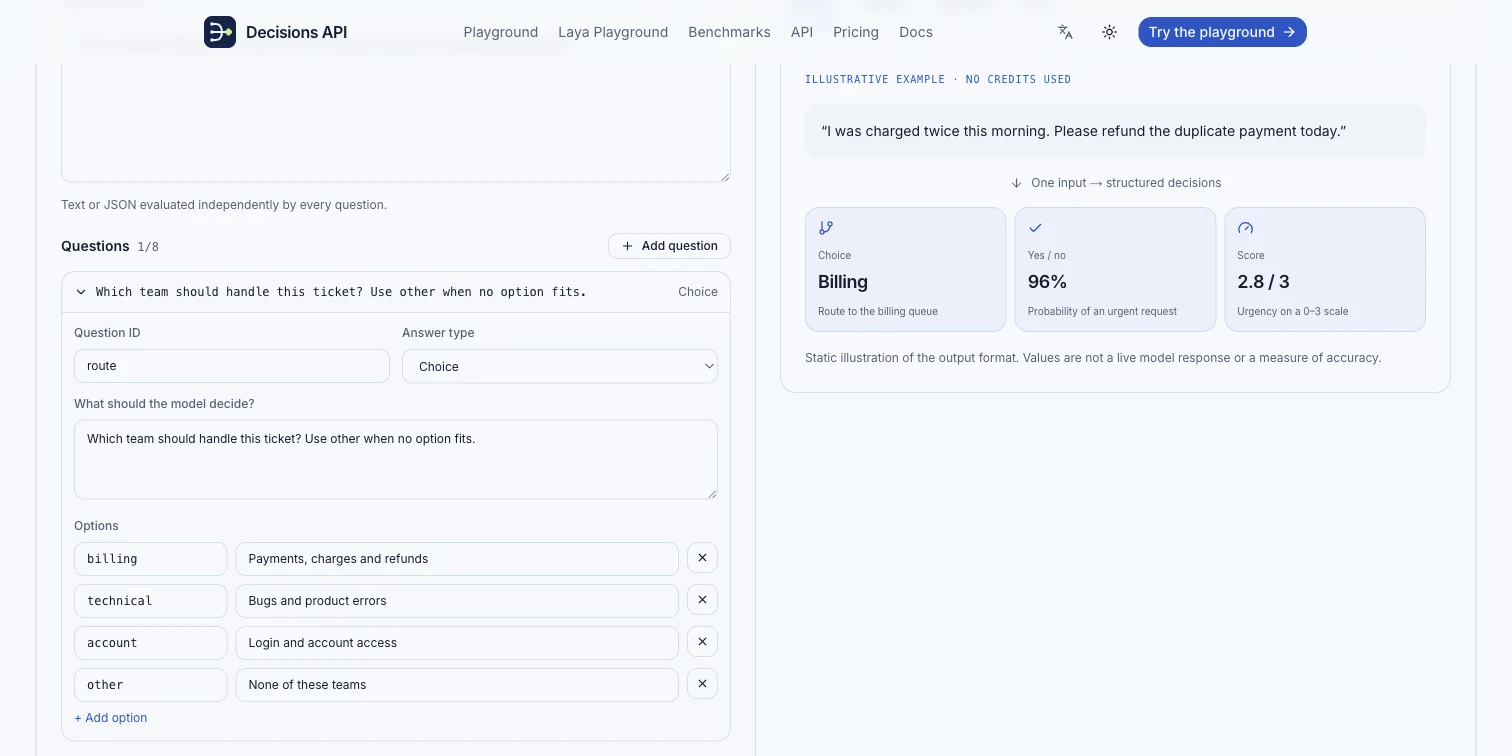Screen dimensions: 1512x756
Task: Open the language translation switcher icon
Action: [1065, 32]
